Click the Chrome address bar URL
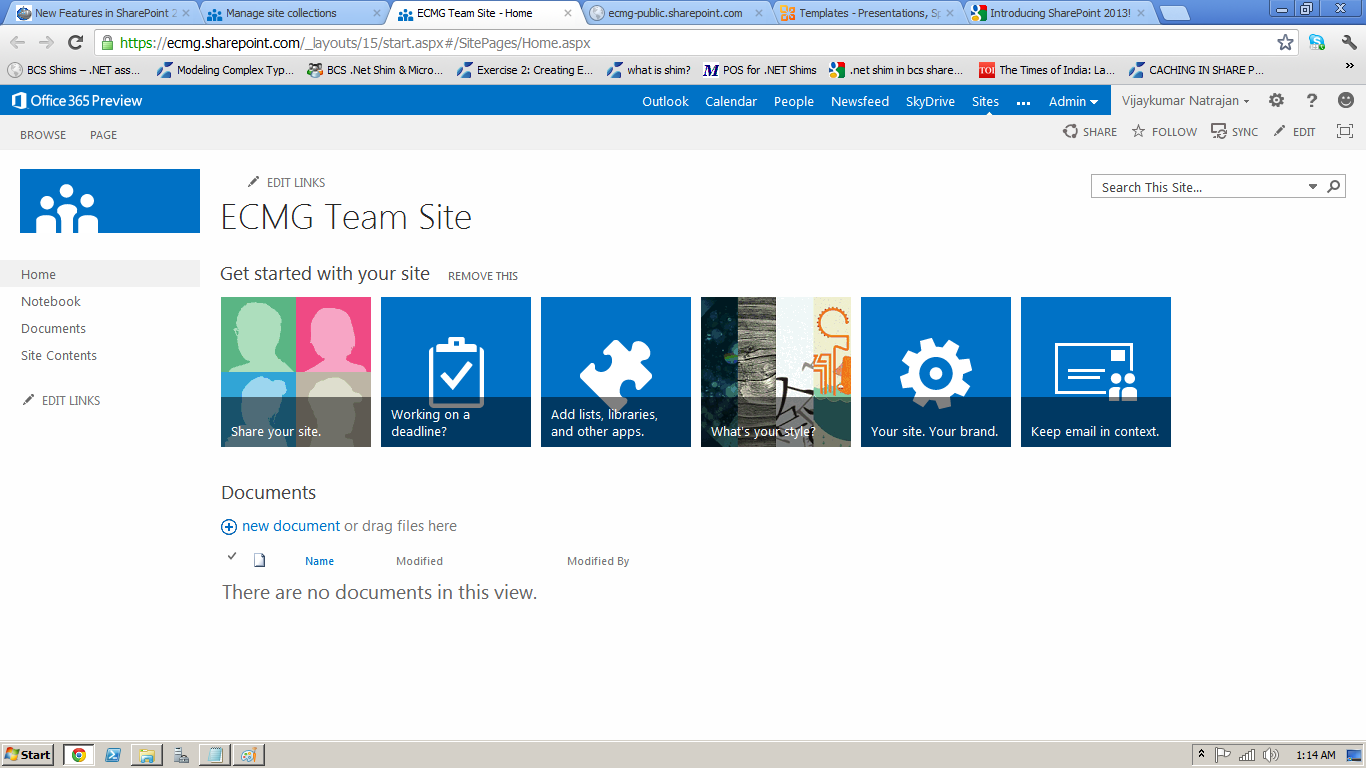The width and height of the screenshot is (1366, 768). 355,43
